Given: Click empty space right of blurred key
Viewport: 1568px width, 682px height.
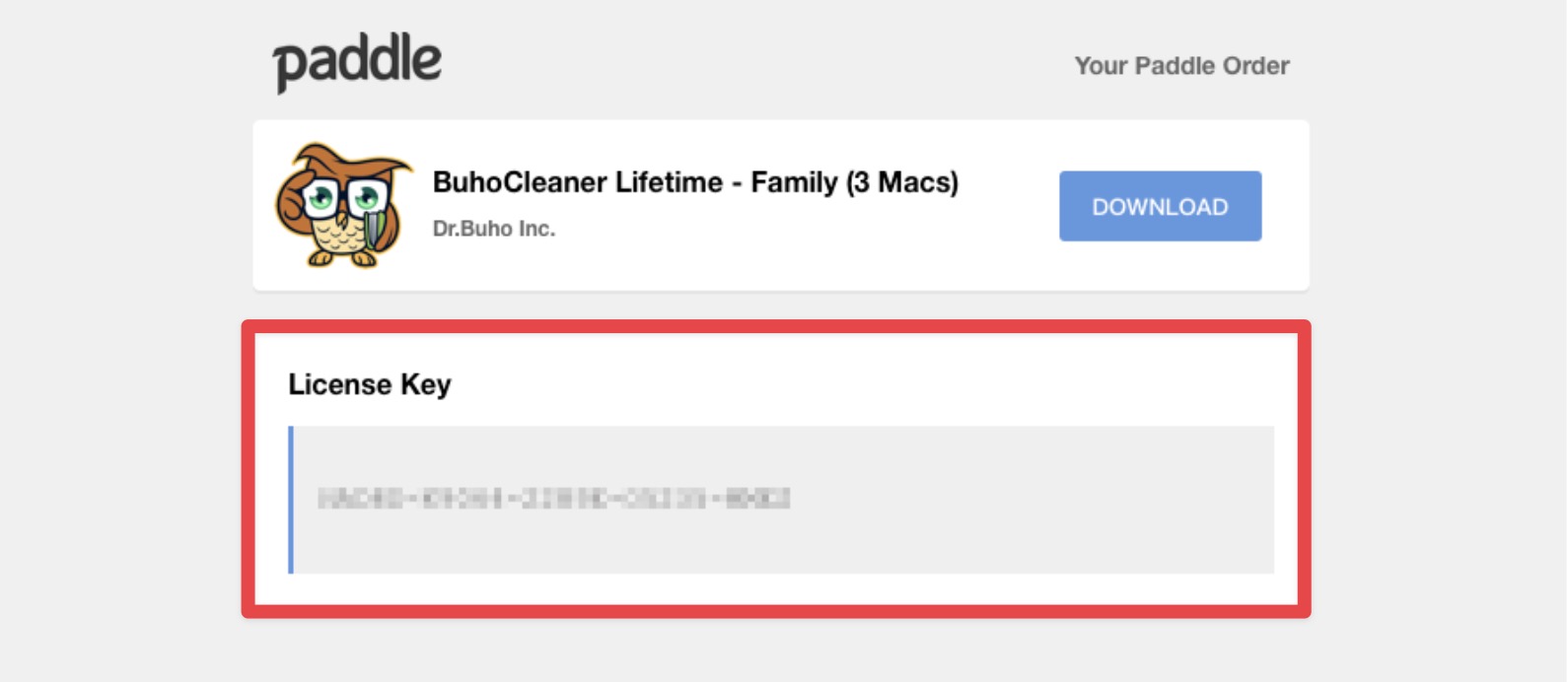Looking at the screenshot, I should 1031,500.
